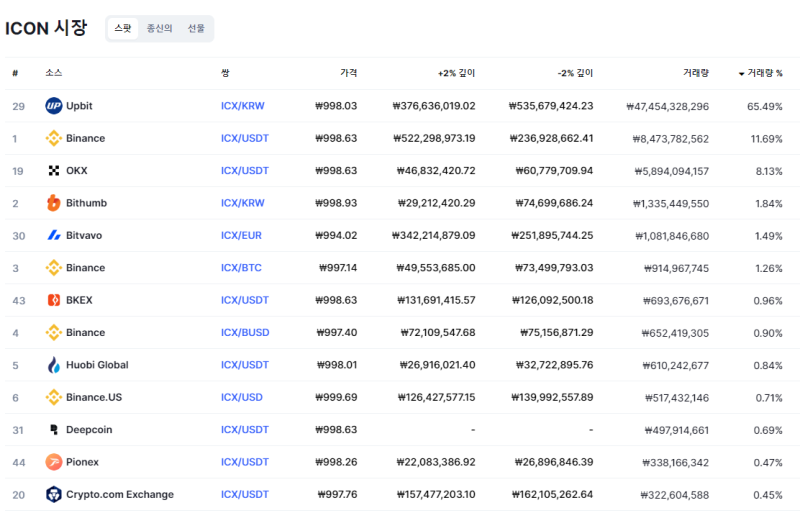The width and height of the screenshot is (800, 513).
Task: Sort table by +2% 깊이 header
Action: 456,73
